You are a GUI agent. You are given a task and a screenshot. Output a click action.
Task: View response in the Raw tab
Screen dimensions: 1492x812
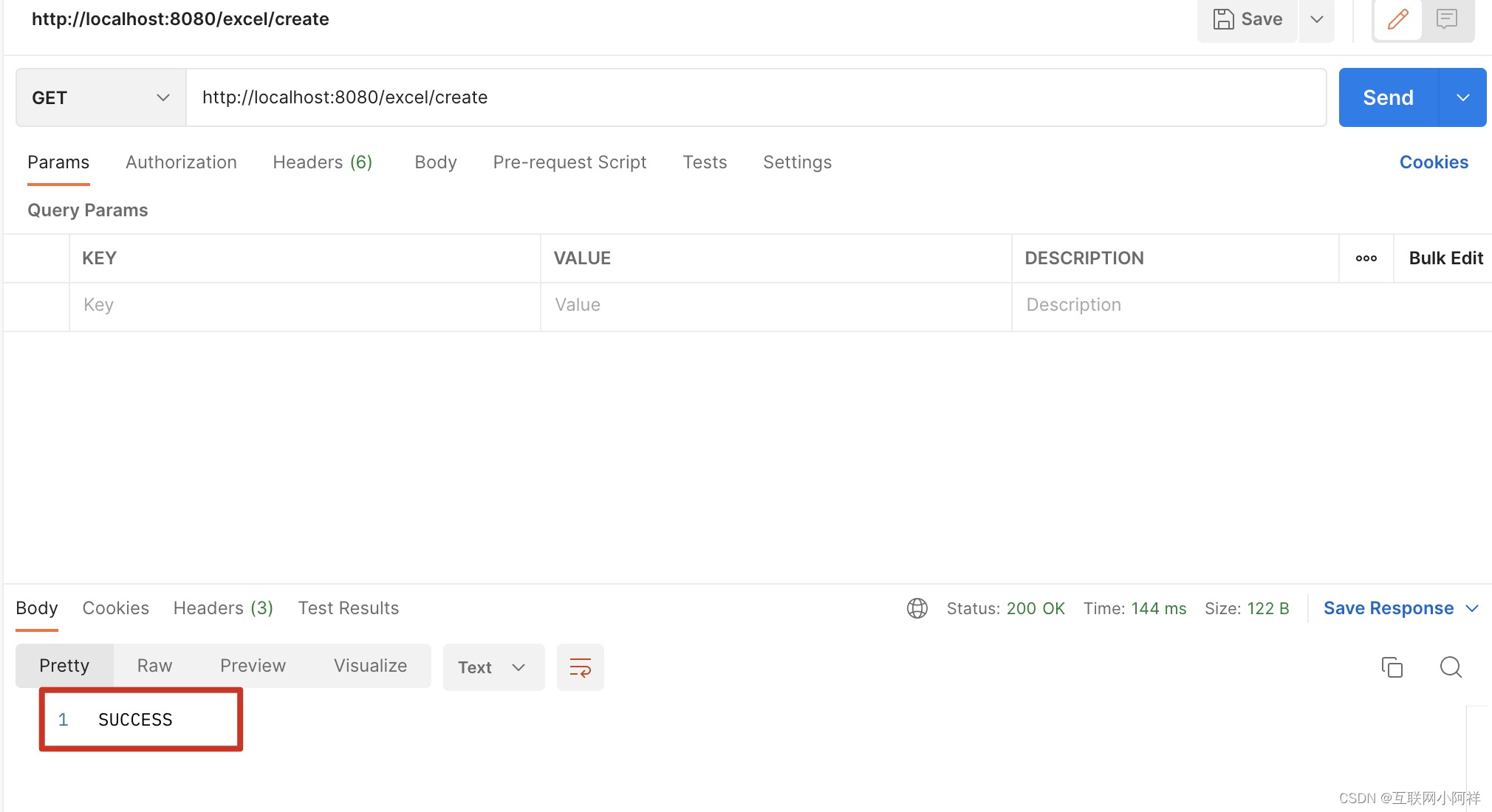pos(154,665)
